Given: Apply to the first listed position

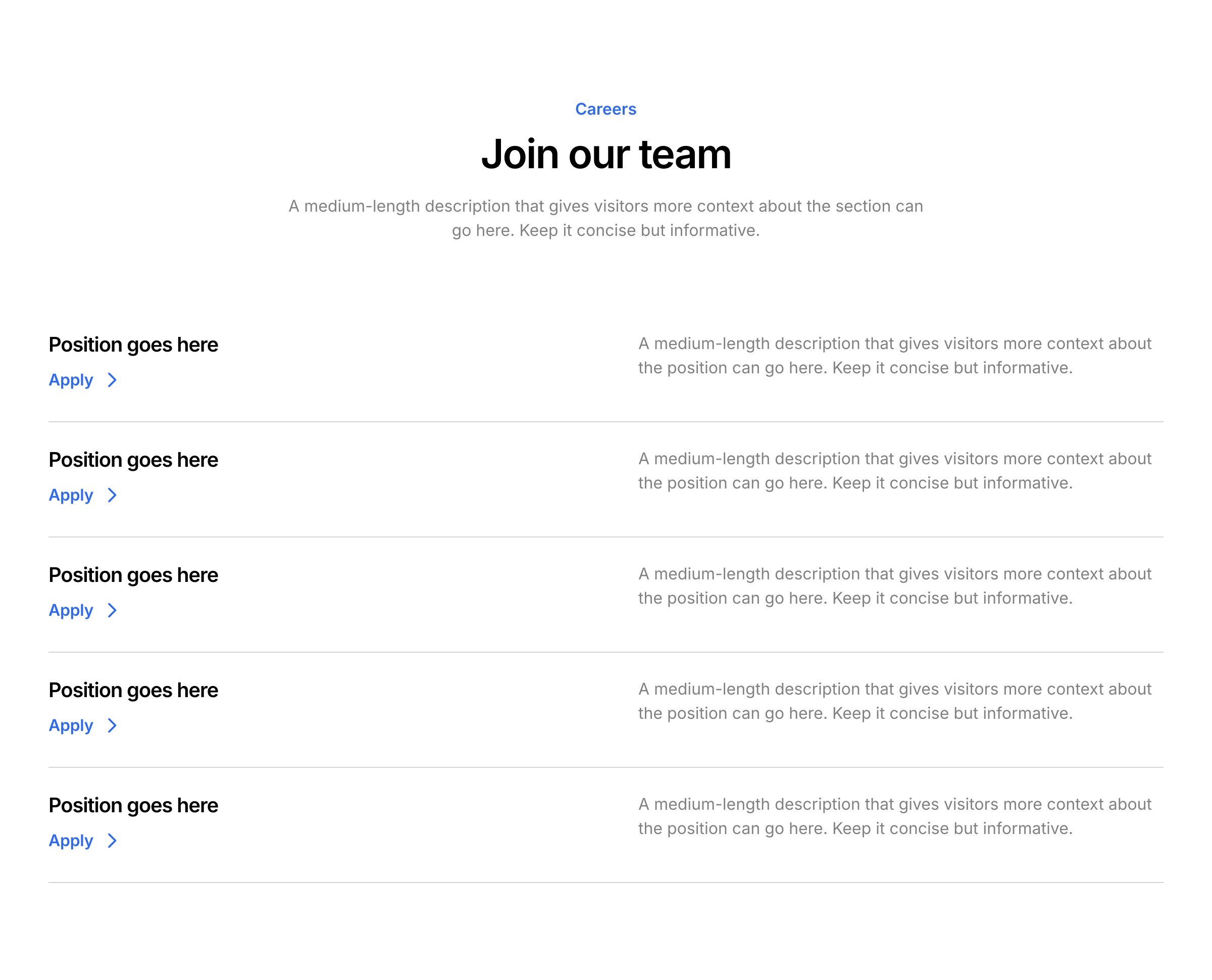Looking at the screenshot, I should pos(83,380).
